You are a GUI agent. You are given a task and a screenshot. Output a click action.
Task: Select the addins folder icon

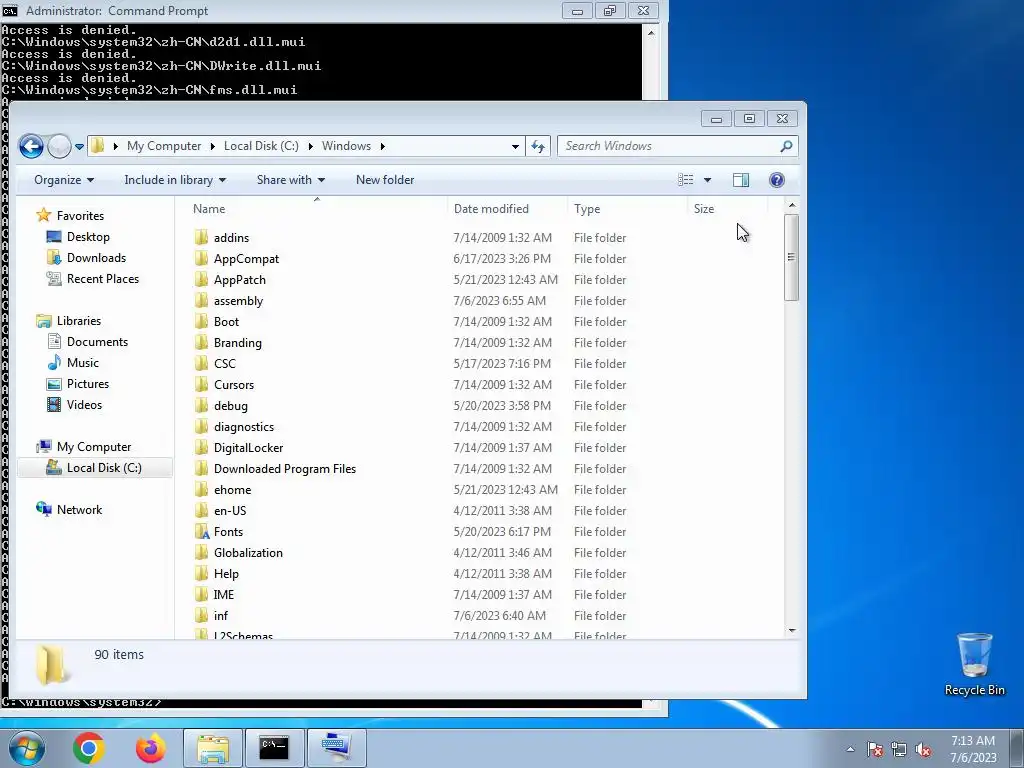pyautogui.click(x=201, y=237)
